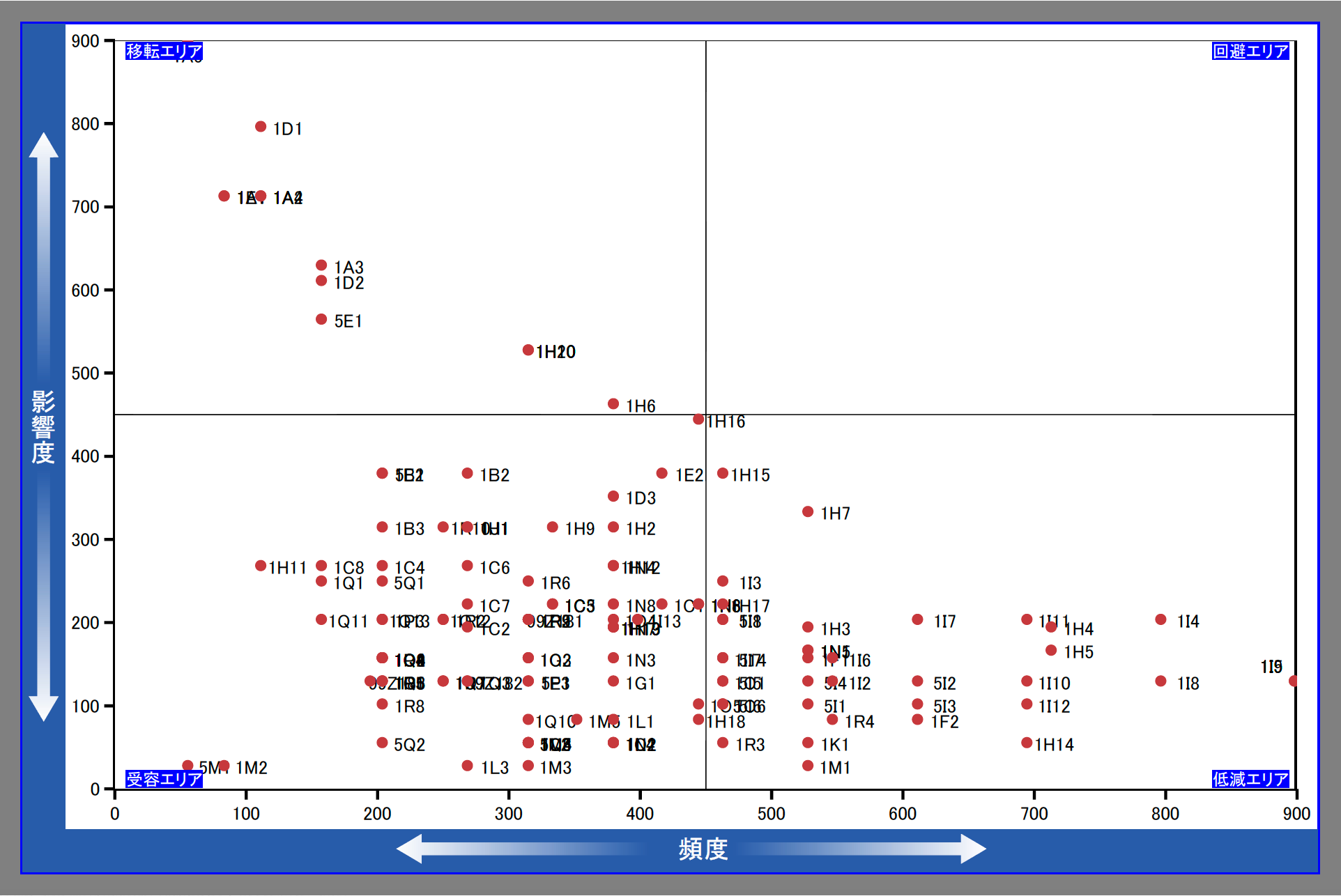The height and width of the screenshot is (896, 1341).
Task: Click the right-pointing arrow beside 頻度
Action: 972,849
